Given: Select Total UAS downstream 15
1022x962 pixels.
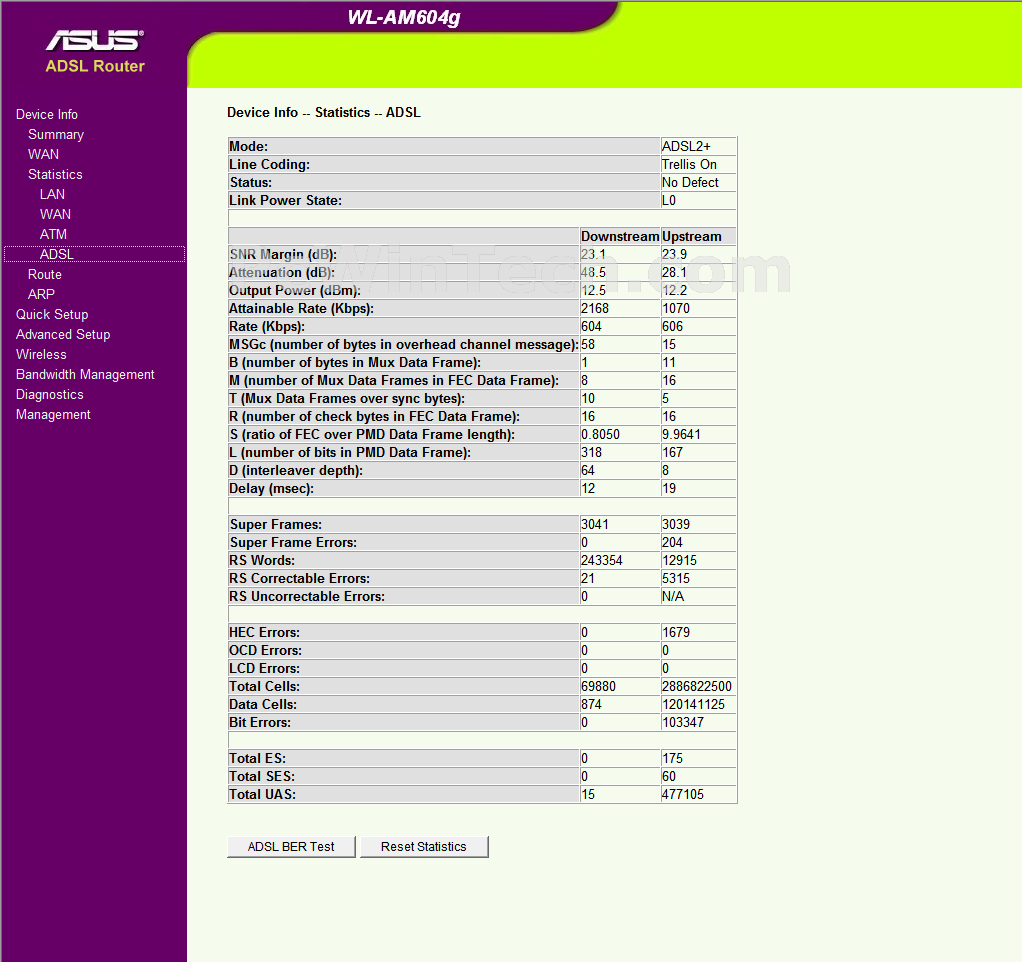Looking at the screenshot, I should point(588,794).
